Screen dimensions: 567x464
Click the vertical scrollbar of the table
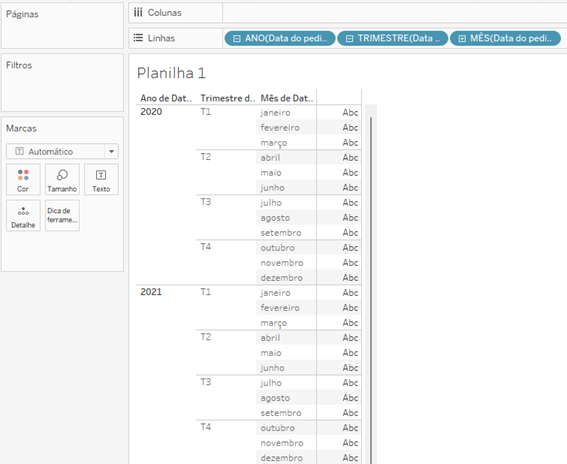(x=371, y=289)
